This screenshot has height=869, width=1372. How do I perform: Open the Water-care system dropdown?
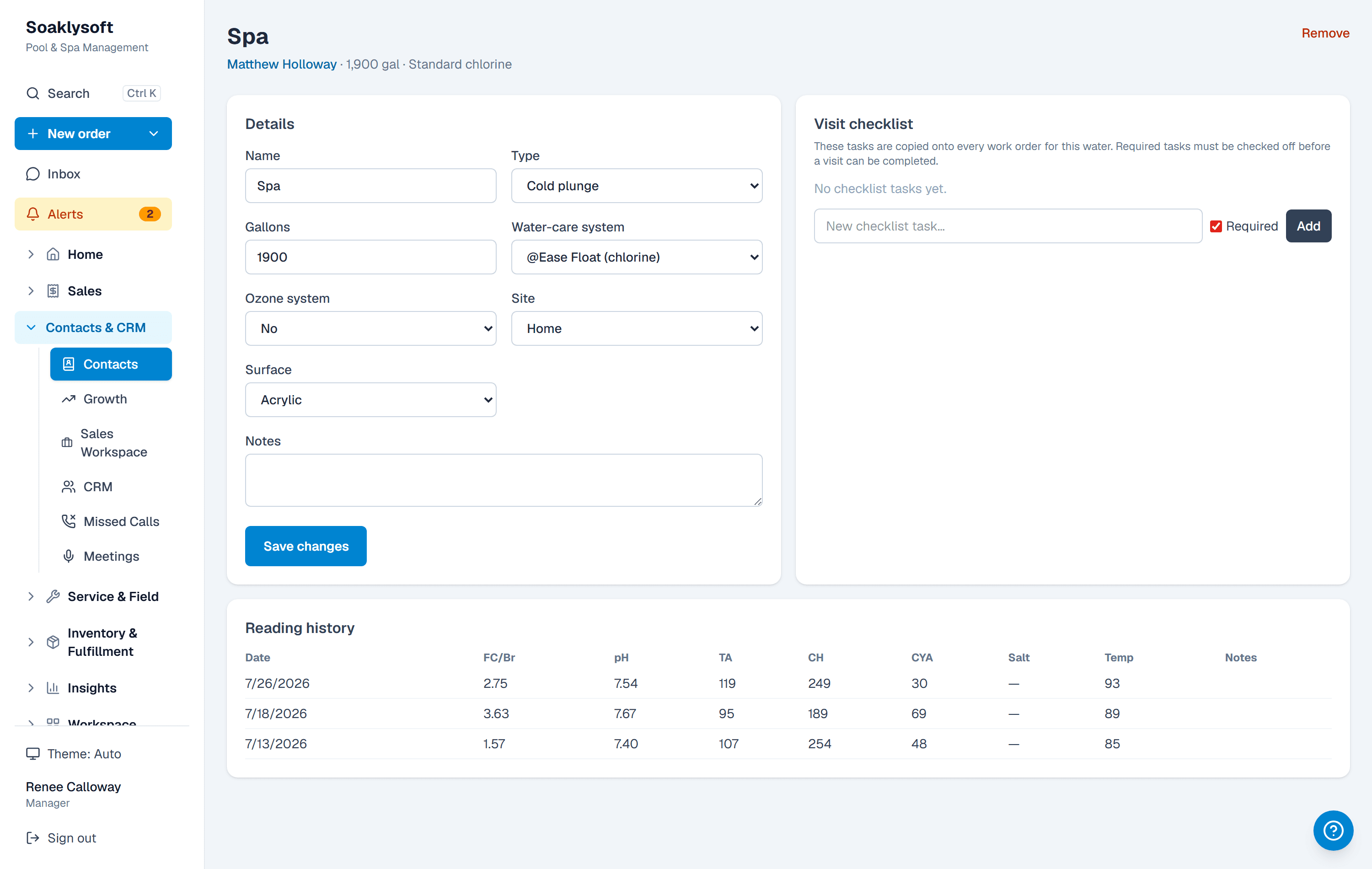[637, 257]
